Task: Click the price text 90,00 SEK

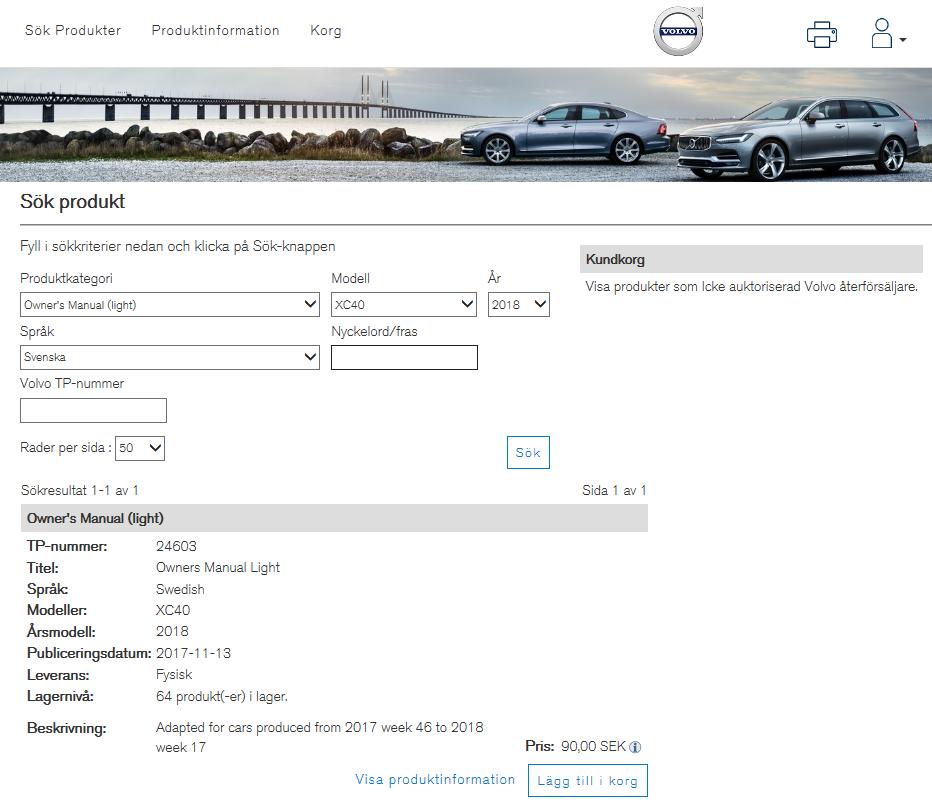Action: pyautogui.click(x=593, y=746)
